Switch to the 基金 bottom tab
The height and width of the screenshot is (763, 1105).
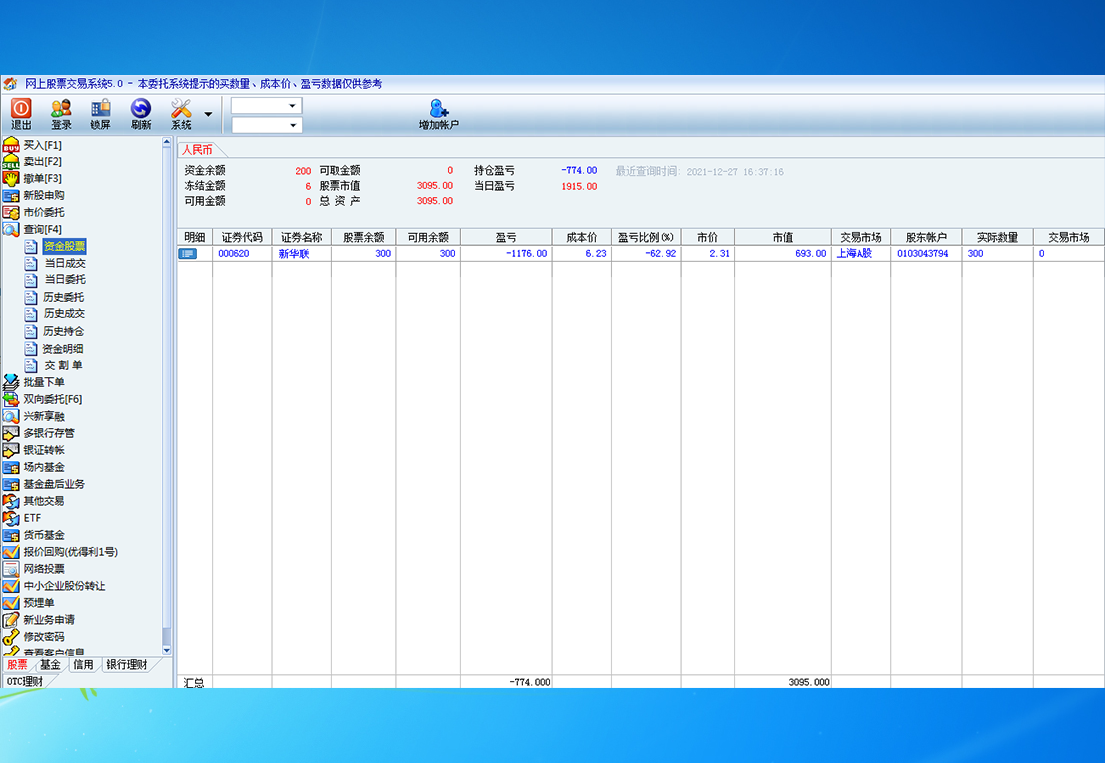tap(50, 665)
